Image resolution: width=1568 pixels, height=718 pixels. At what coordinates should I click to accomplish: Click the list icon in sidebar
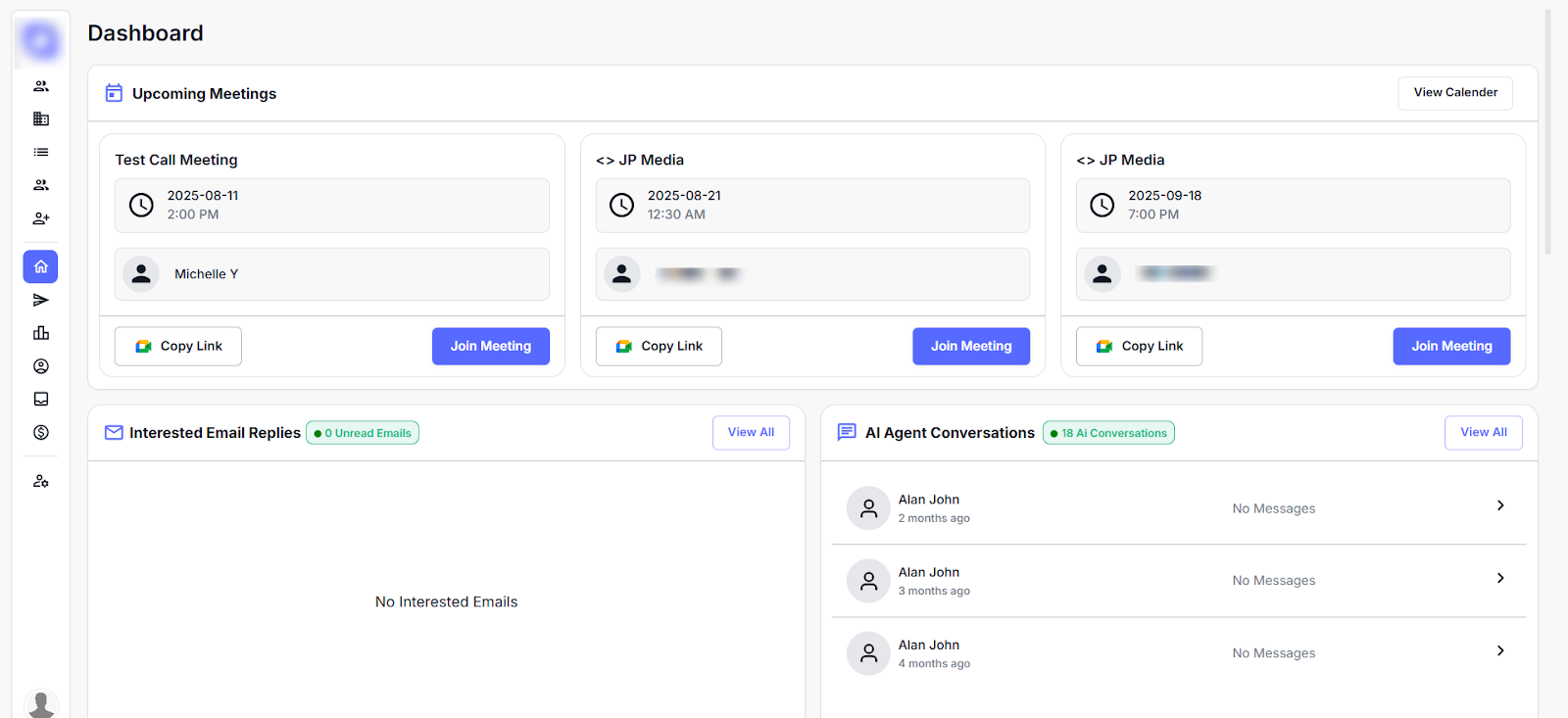click(40, 152)
